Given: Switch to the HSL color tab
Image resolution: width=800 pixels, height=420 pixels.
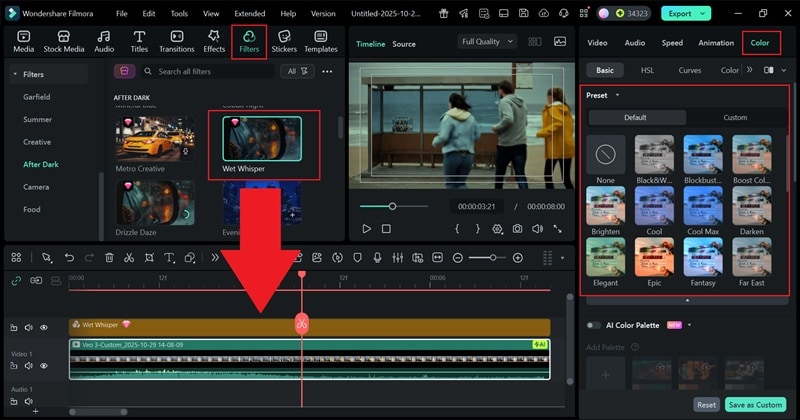Looking at the screenshot, I should point(647,70).
